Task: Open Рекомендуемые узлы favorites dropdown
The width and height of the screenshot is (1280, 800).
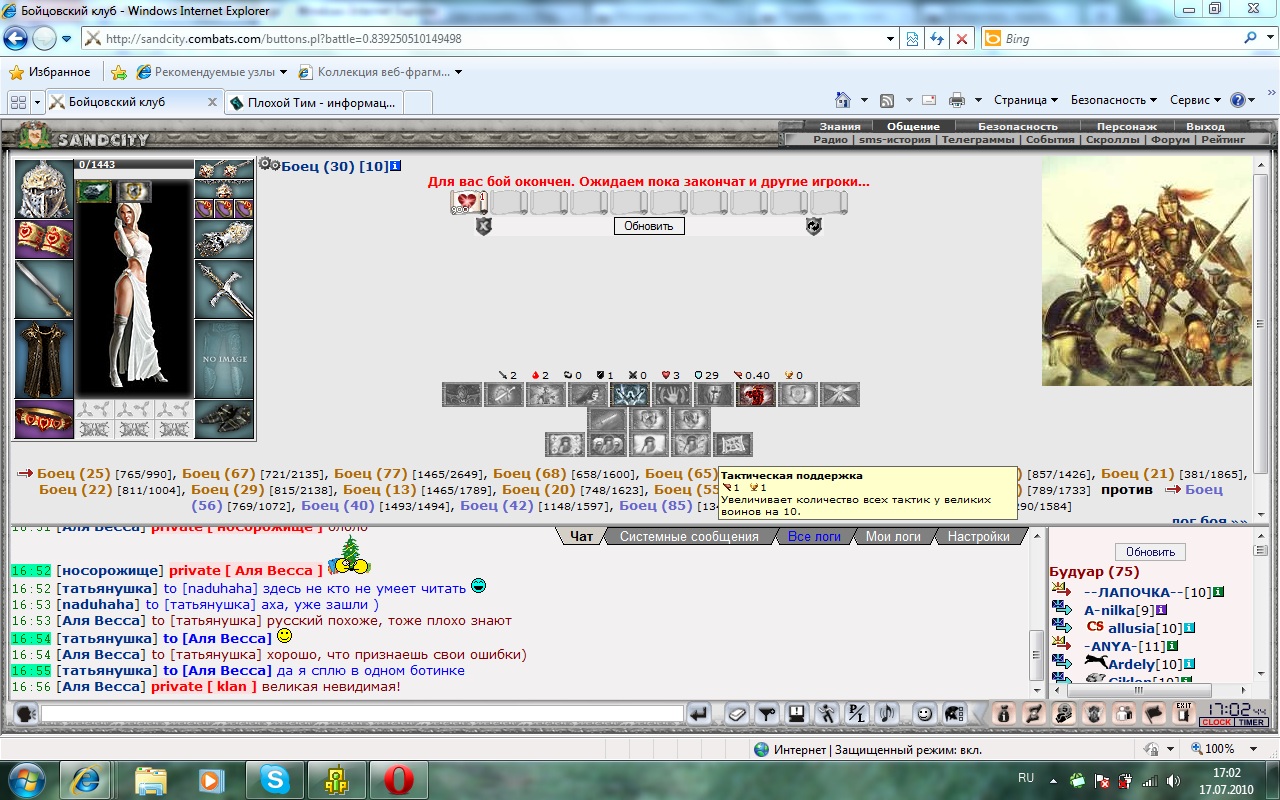Action: 212,72
